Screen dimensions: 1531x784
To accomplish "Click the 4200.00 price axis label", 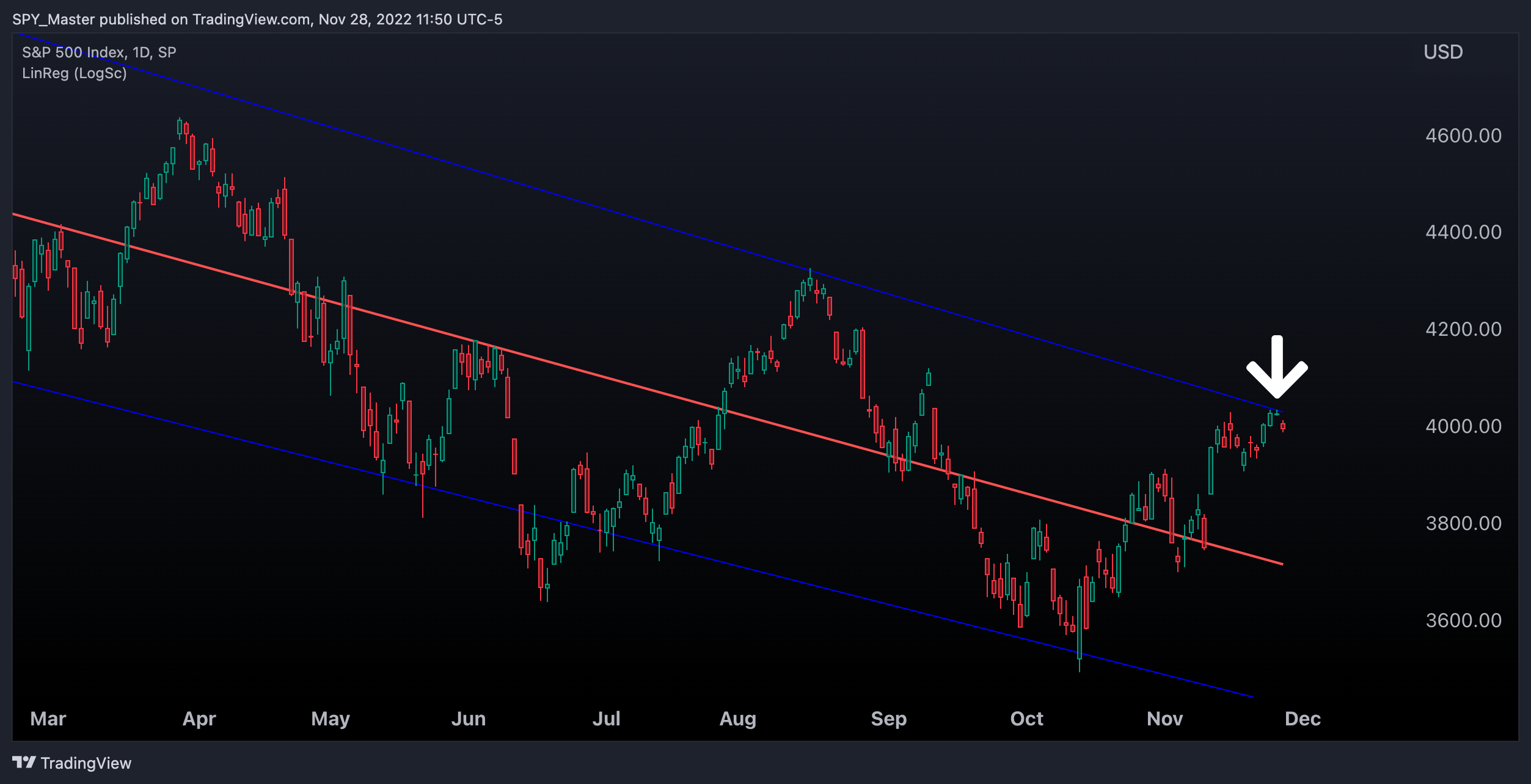I will point(1463,329).
